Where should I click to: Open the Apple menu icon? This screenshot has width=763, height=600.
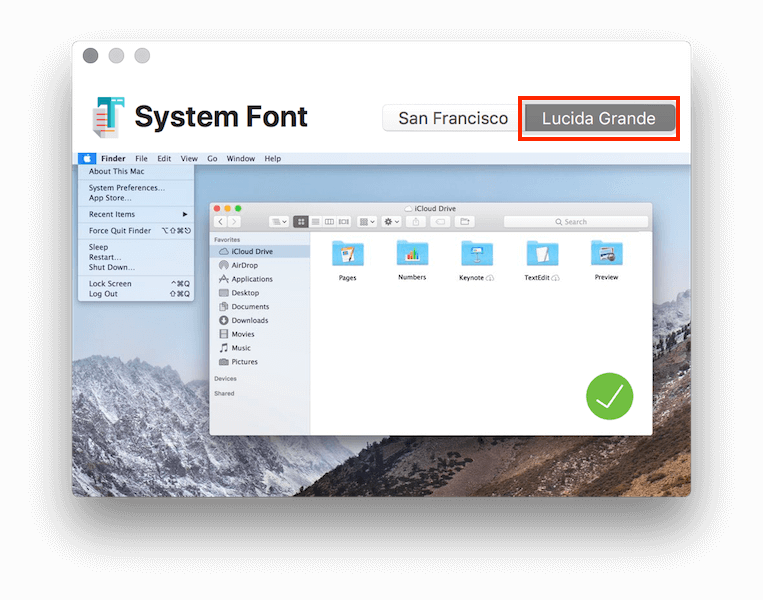[87, 159]
